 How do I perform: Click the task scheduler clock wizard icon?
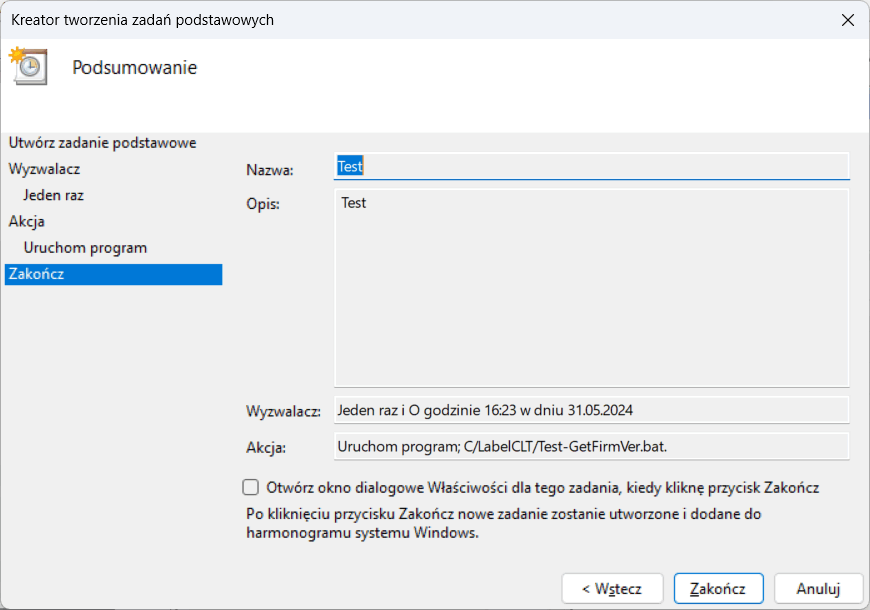(28, 65)
